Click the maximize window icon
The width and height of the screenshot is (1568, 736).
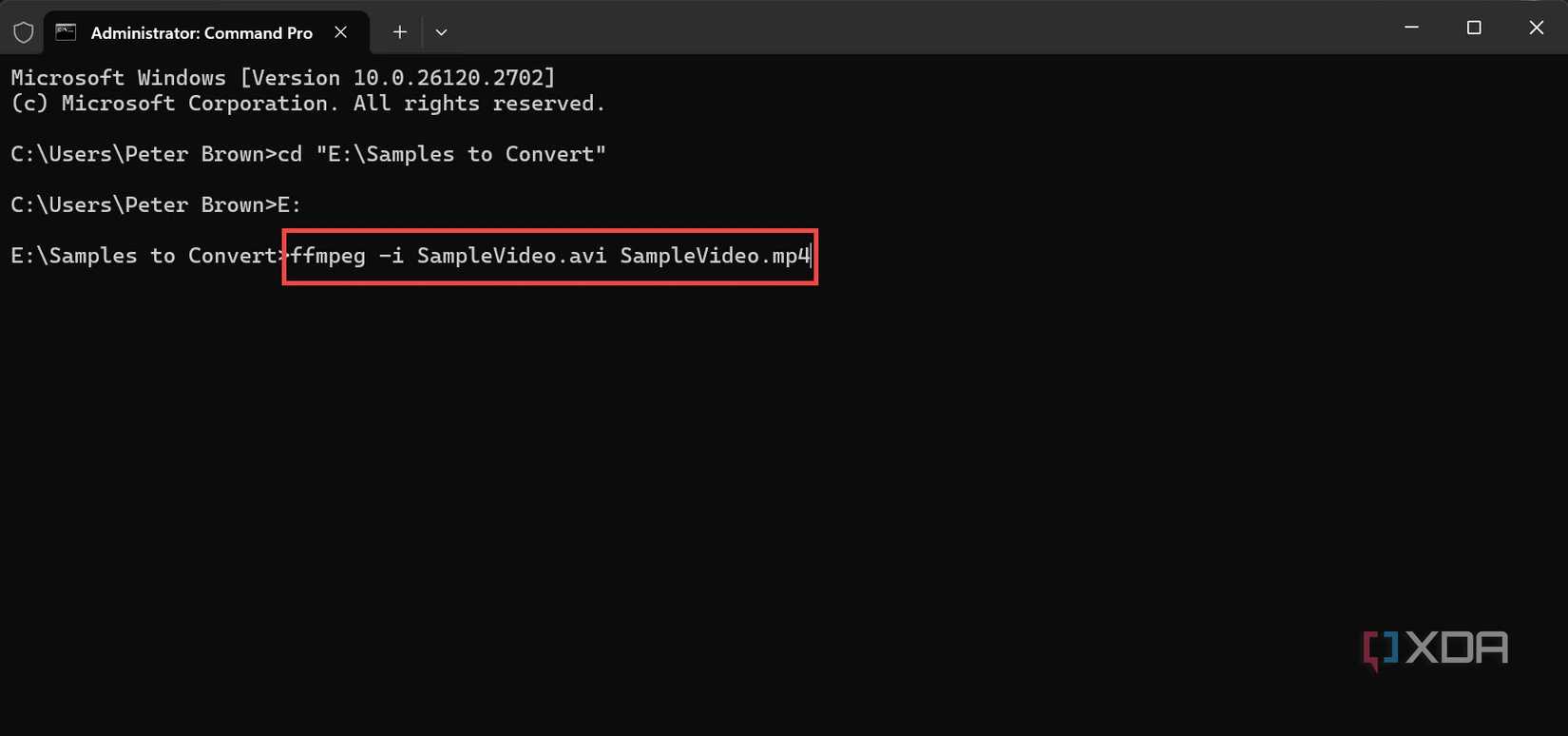[1474, 28]
